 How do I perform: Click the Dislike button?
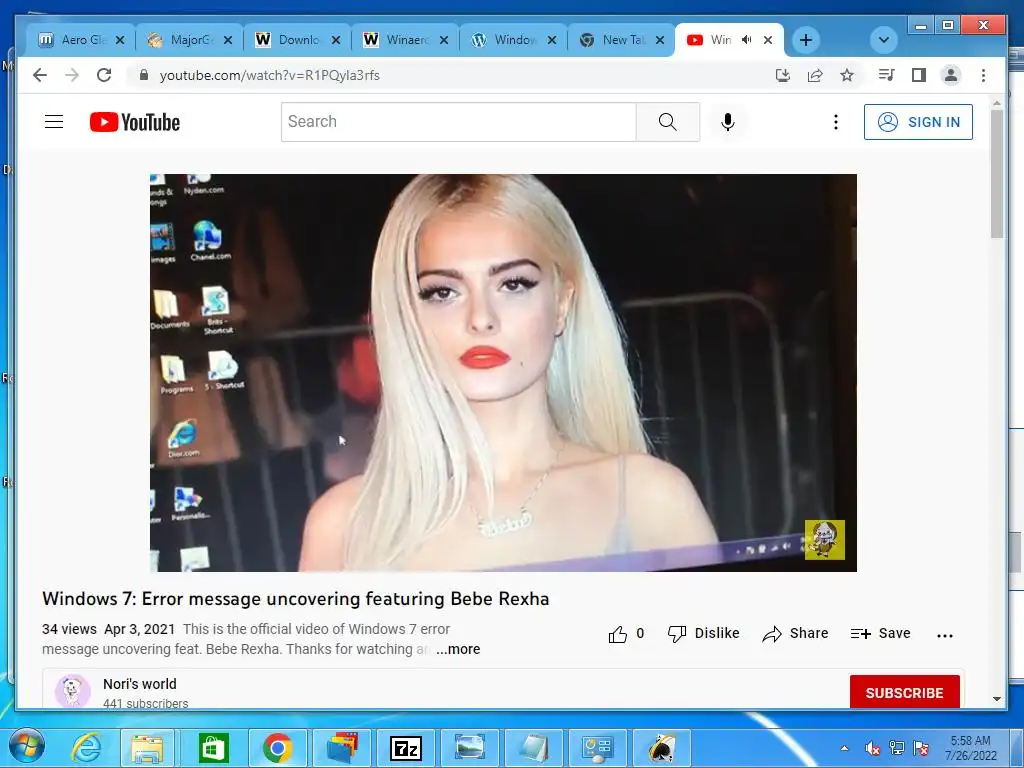703,633
